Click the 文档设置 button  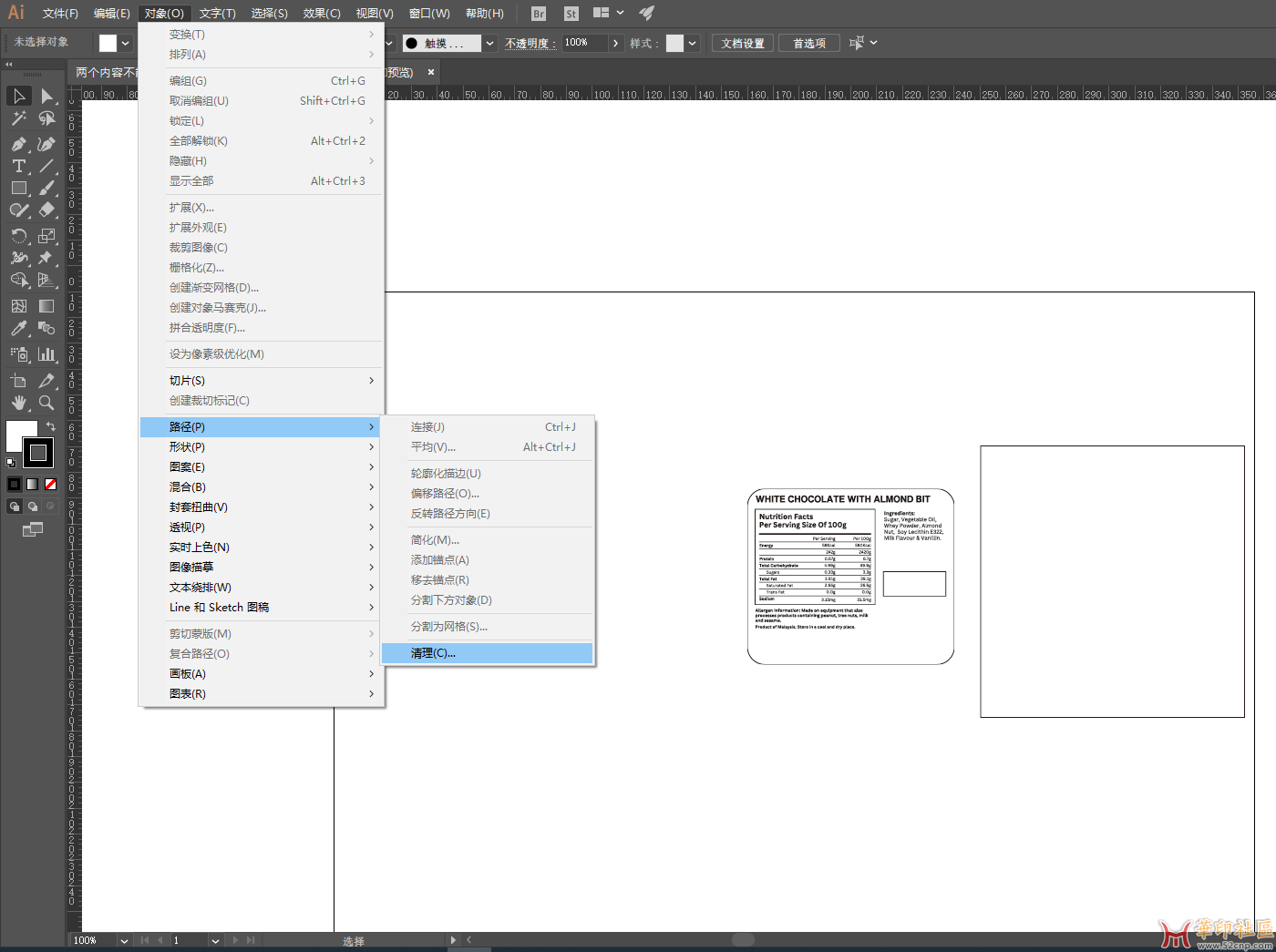pos(743,43)
